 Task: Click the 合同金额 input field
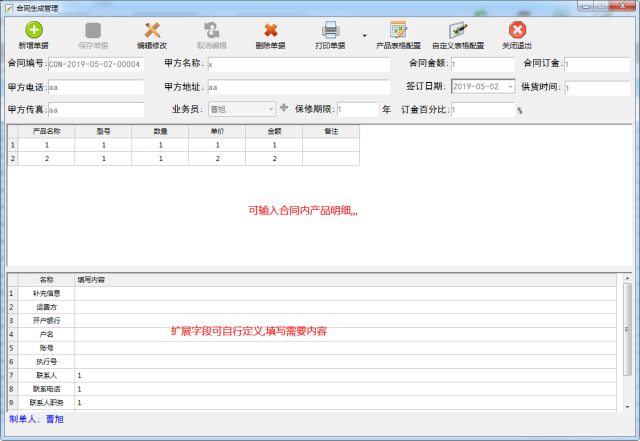(482, 65)
